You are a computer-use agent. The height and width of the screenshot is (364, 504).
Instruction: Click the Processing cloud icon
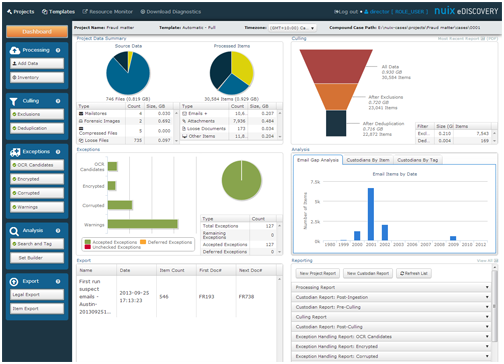click(15, 50)
